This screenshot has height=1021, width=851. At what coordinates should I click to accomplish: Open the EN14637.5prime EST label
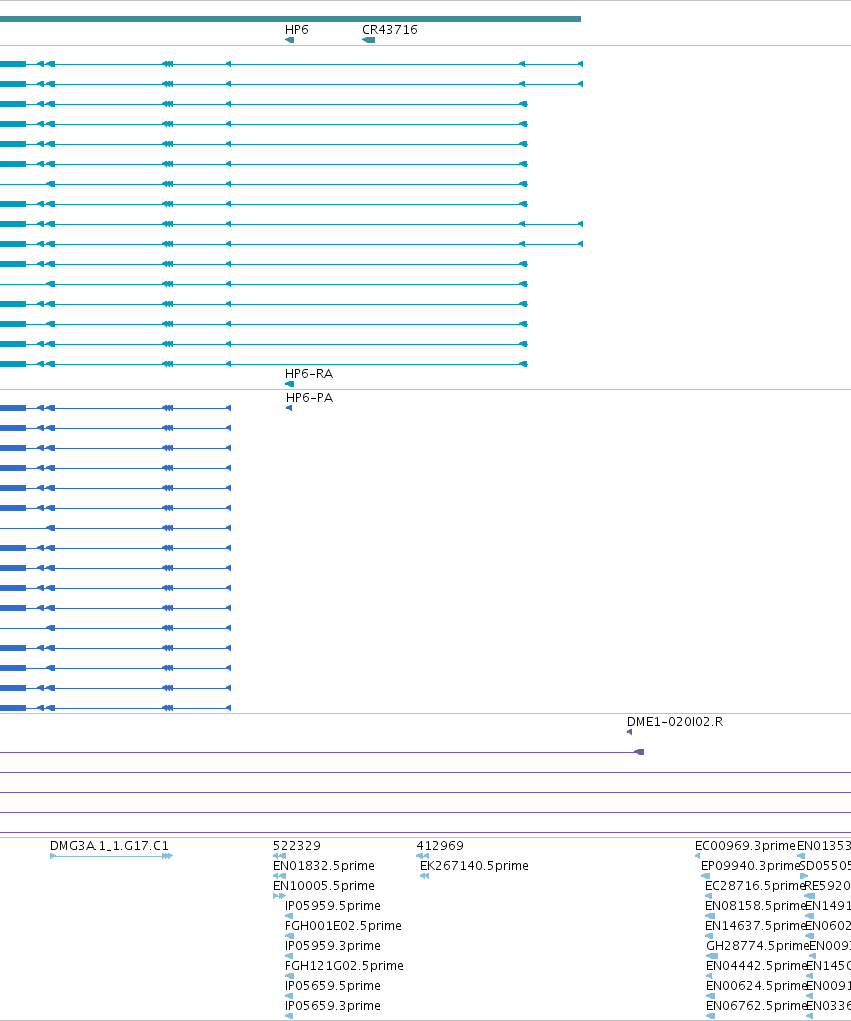pos(756,926)
